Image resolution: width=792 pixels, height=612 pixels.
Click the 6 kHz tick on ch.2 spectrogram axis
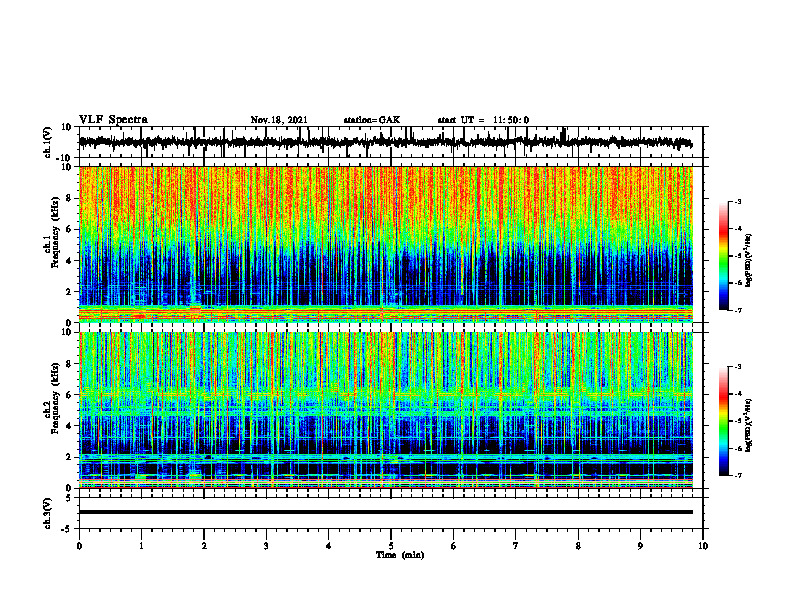pos(69,395)
